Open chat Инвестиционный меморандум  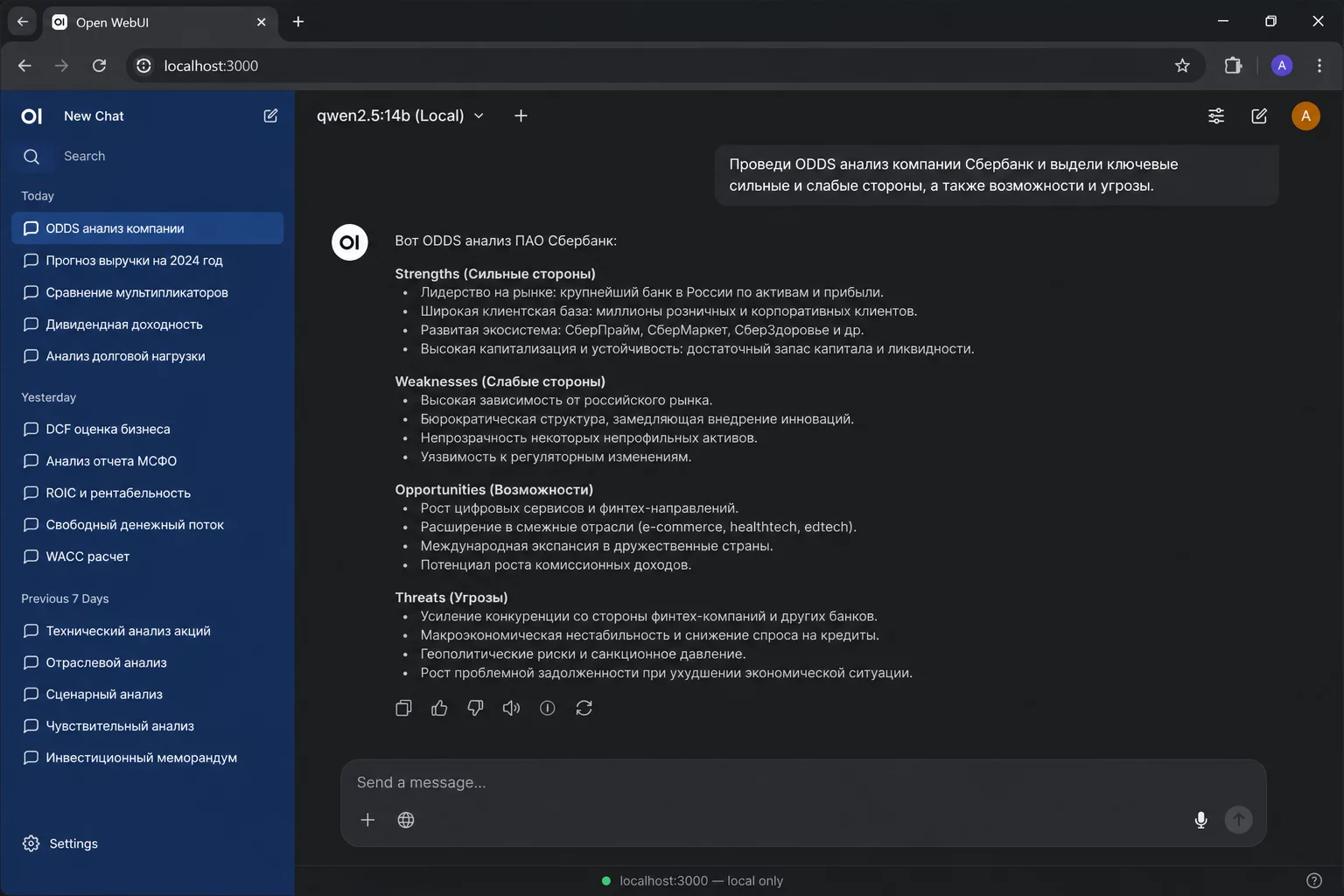pyautogui.click(x=148, y=758)
